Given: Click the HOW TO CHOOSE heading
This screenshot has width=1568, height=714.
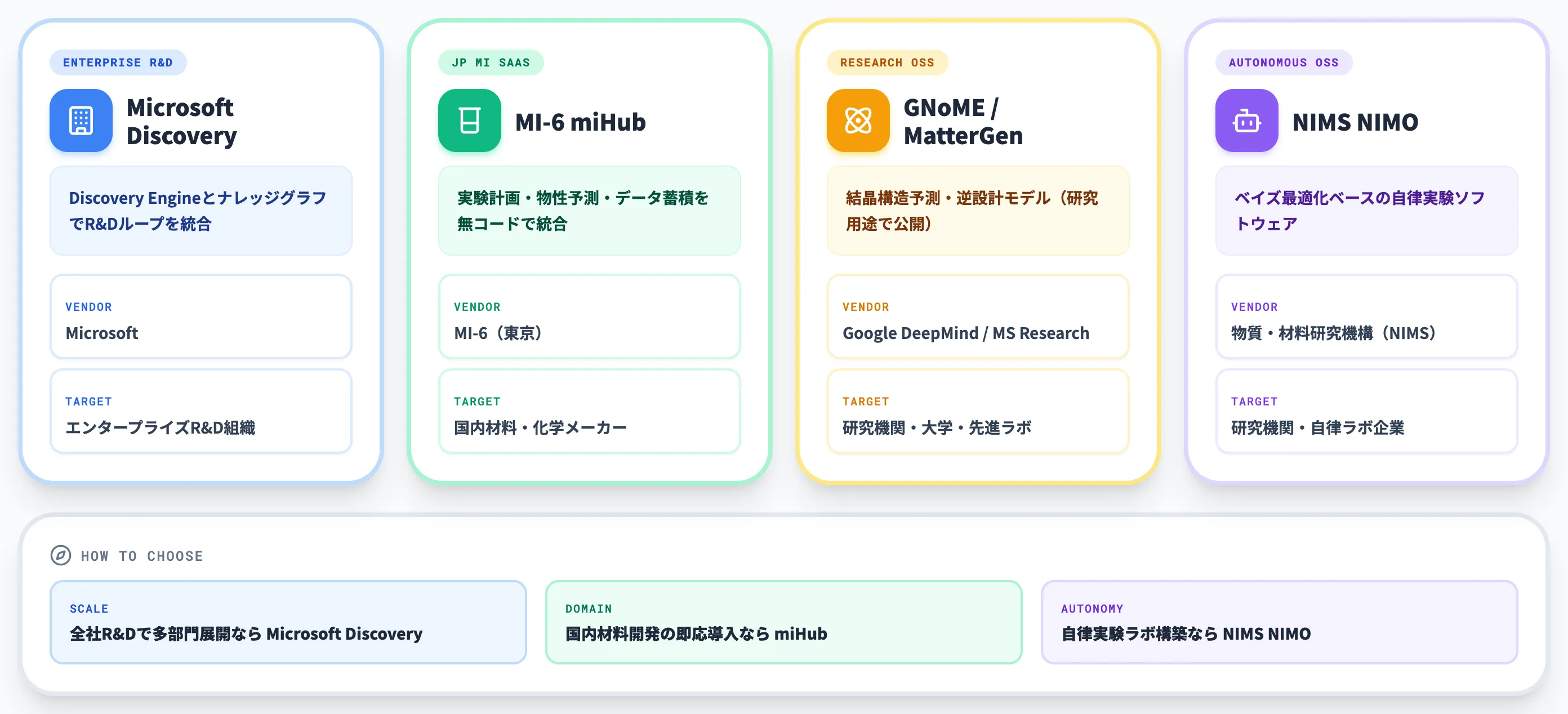Looking at the screenshot, I should coord(142,556).
